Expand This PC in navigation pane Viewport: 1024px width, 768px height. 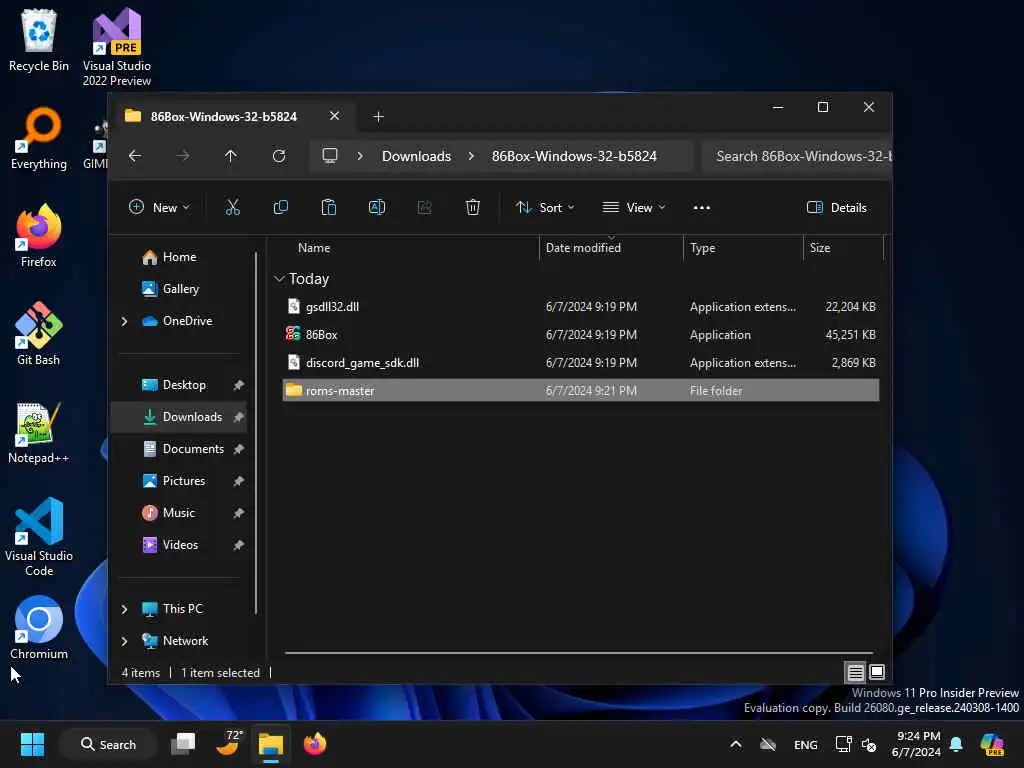tap(124, 609)
